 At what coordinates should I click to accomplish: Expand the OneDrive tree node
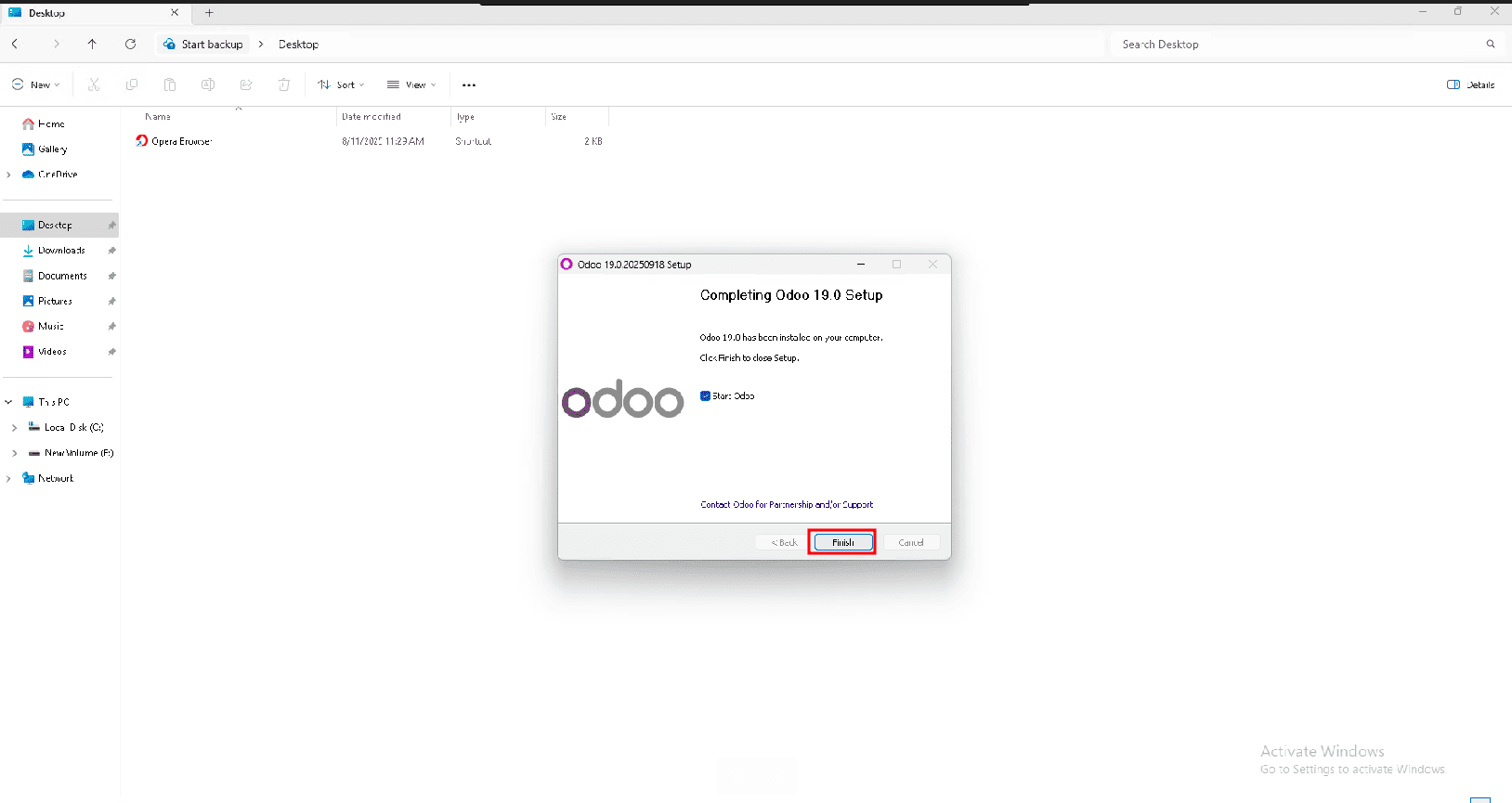coord(9,175)
